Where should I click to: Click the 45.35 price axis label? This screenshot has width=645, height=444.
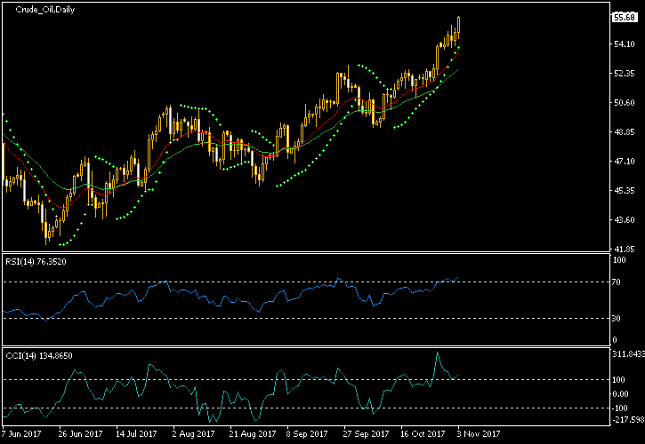click(x=624, y=191)
